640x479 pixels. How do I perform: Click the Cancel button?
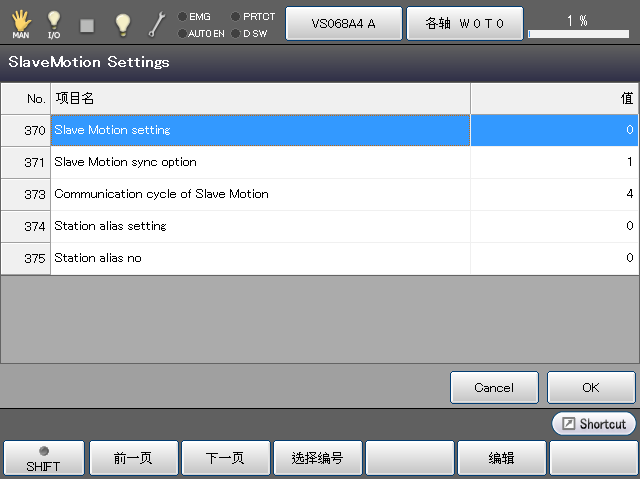coord(494,387)
